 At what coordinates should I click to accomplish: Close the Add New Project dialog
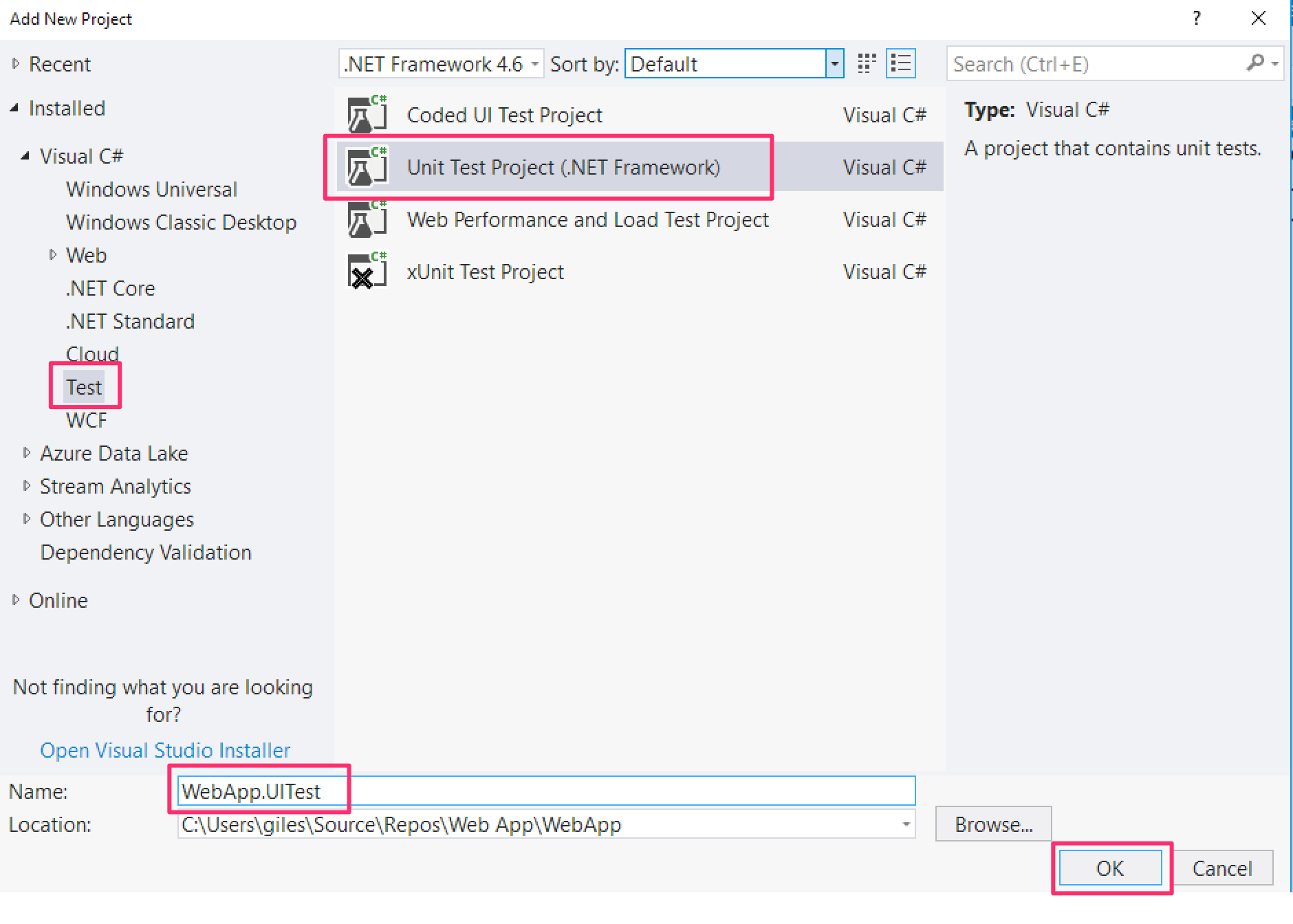(x=1259, y=19)
